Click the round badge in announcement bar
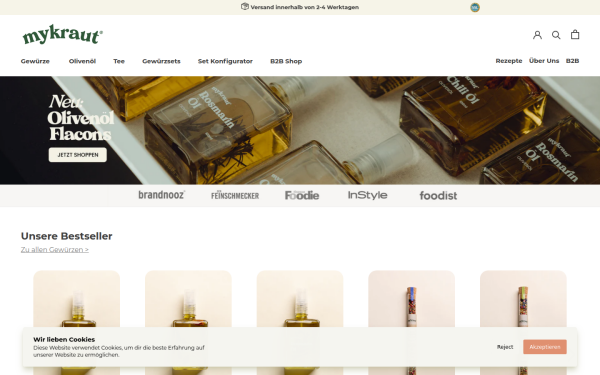Viewport: 600px width, 375px height. coord(475,7)
